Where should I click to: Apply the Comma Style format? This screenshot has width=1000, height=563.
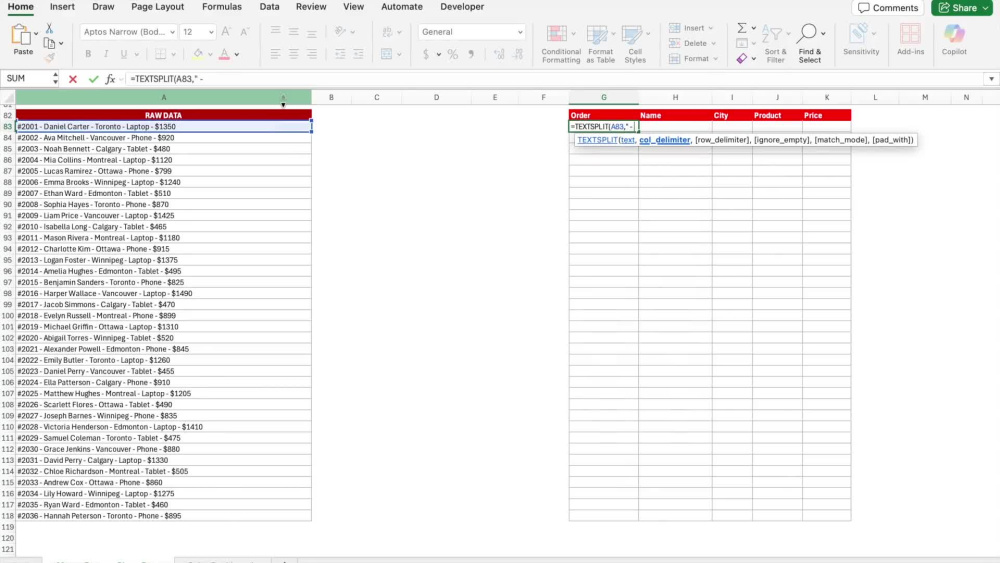(x=471, y=55)
